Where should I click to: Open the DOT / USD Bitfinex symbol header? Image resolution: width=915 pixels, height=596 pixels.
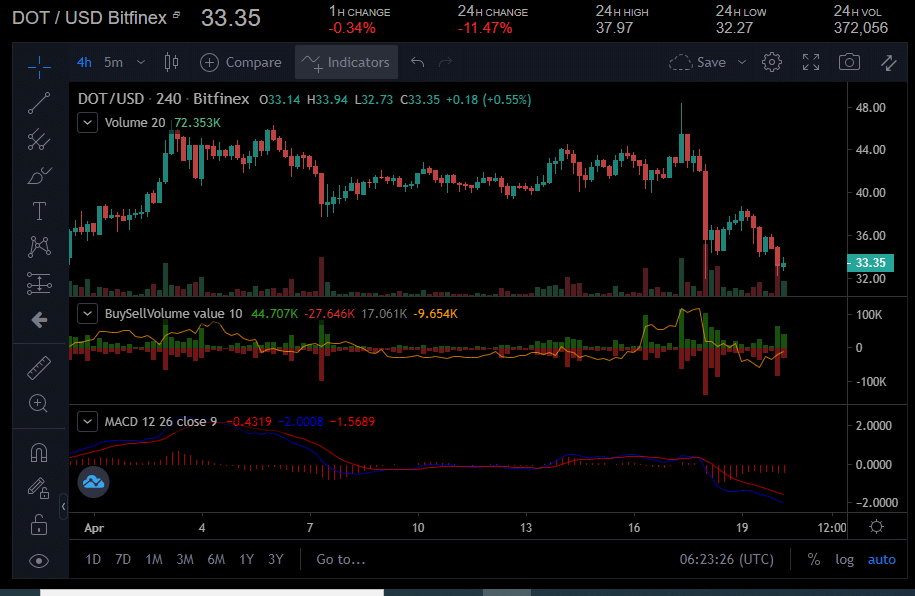pos(90,18)
